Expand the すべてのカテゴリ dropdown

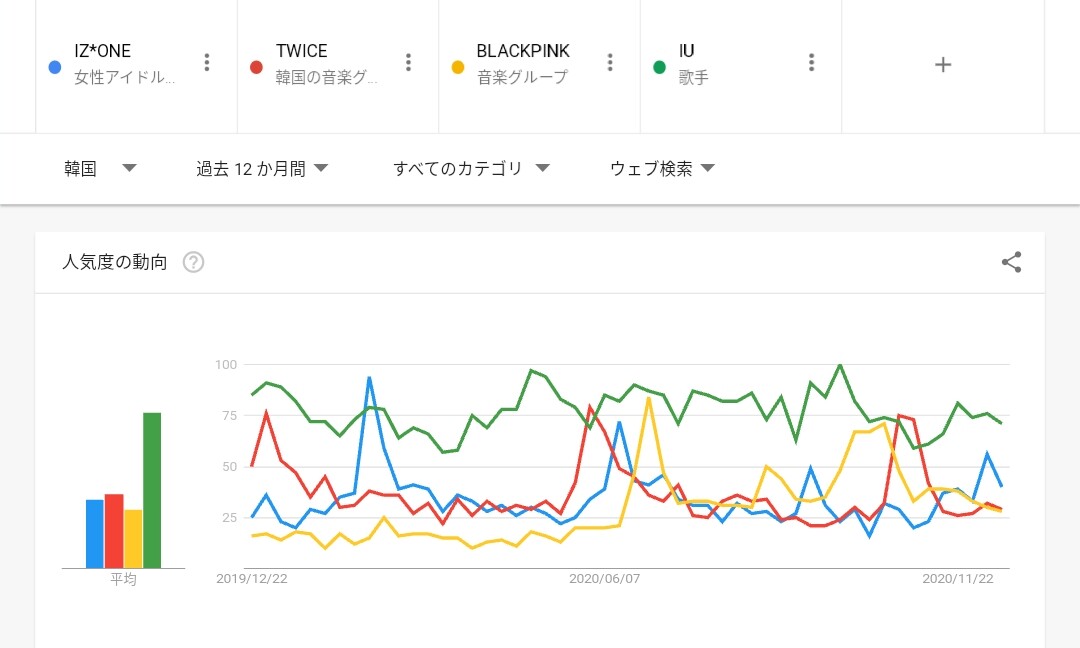tap(471, 169)
